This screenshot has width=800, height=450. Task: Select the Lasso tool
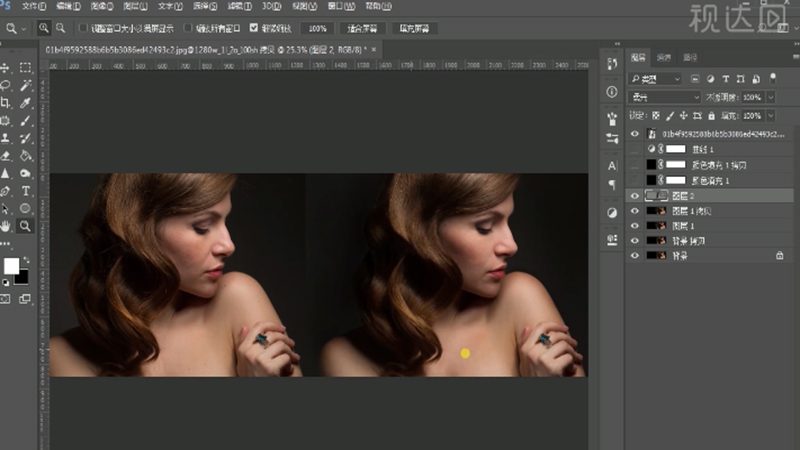(x=5, y=85)
